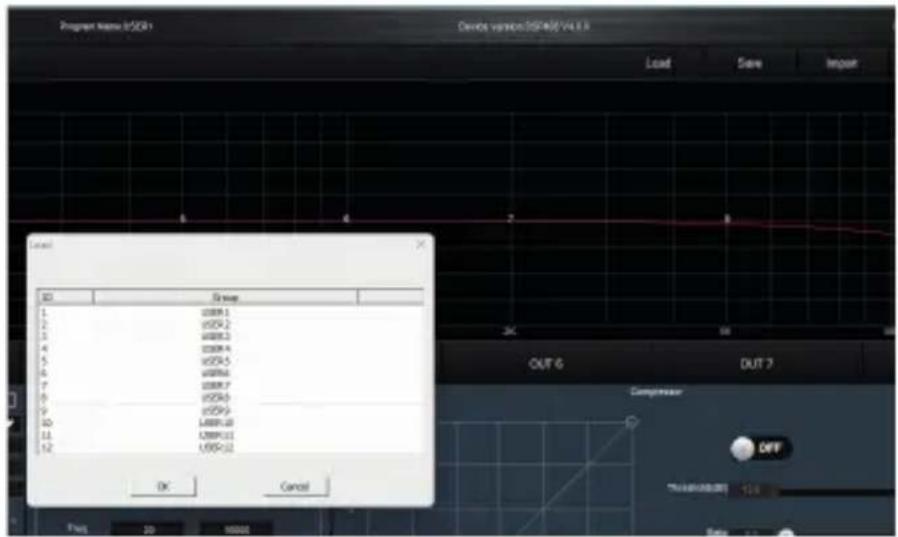Switch to the OUT 7 channel tab

[x=757, y=364]
